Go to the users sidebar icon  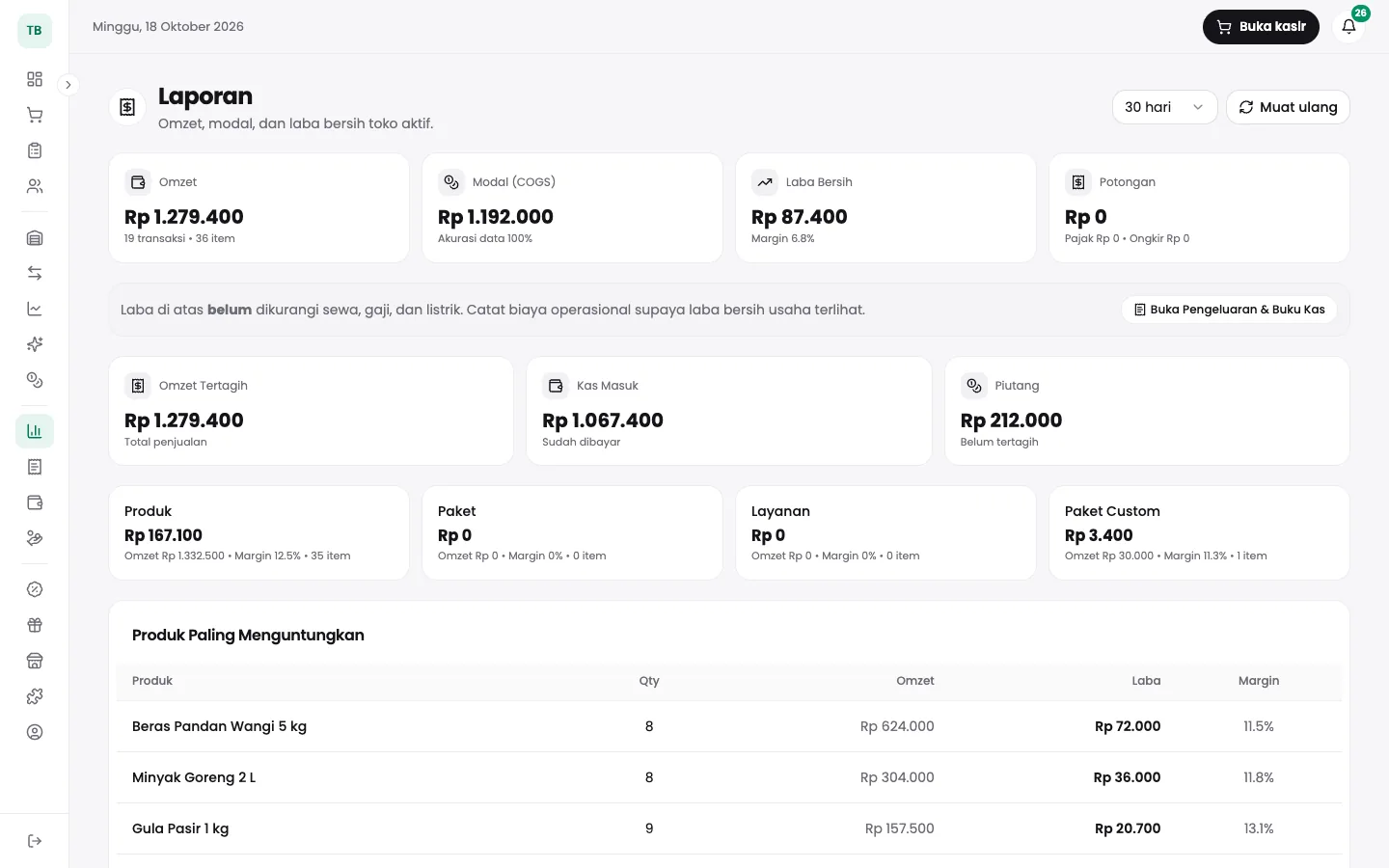tap(35, 186)
